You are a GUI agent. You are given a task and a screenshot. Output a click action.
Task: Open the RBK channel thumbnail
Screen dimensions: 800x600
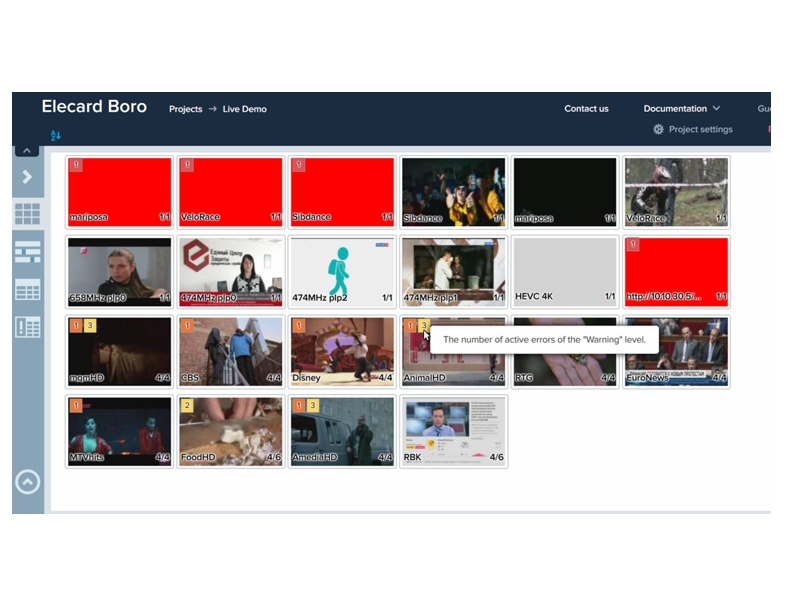point(454,432)
